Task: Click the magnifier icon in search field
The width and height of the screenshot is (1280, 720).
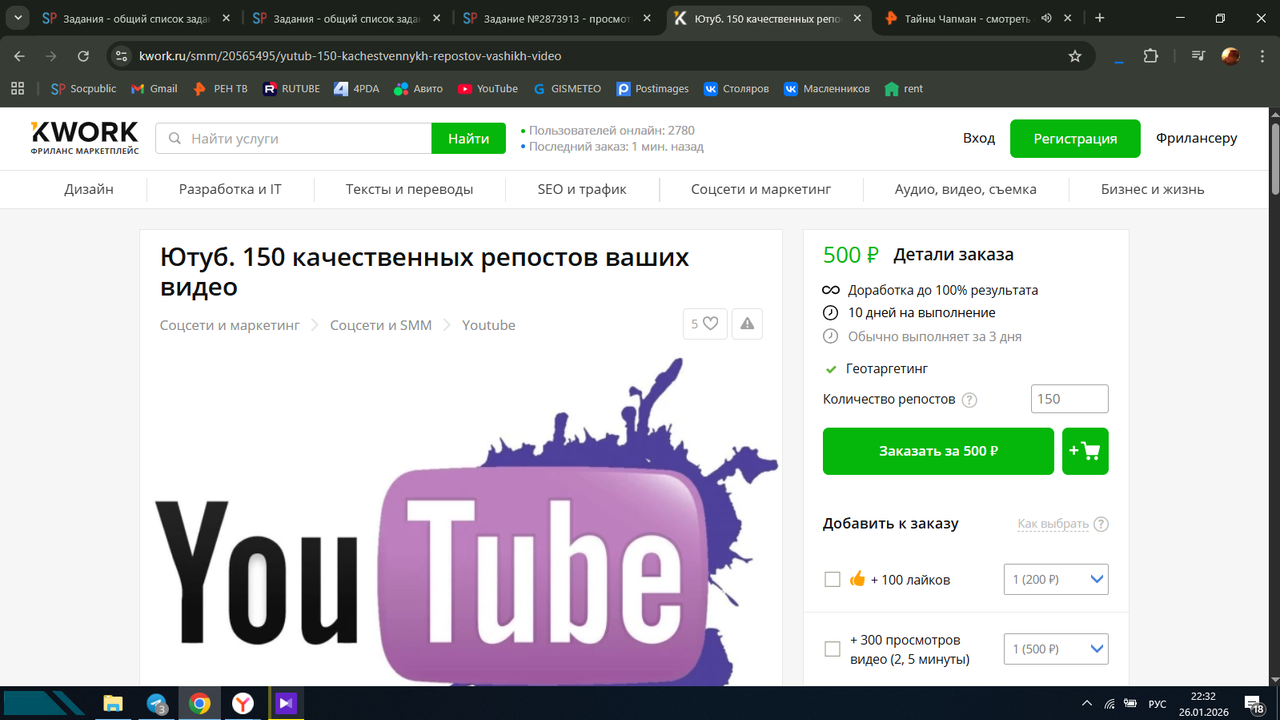Action: (175, 139)
